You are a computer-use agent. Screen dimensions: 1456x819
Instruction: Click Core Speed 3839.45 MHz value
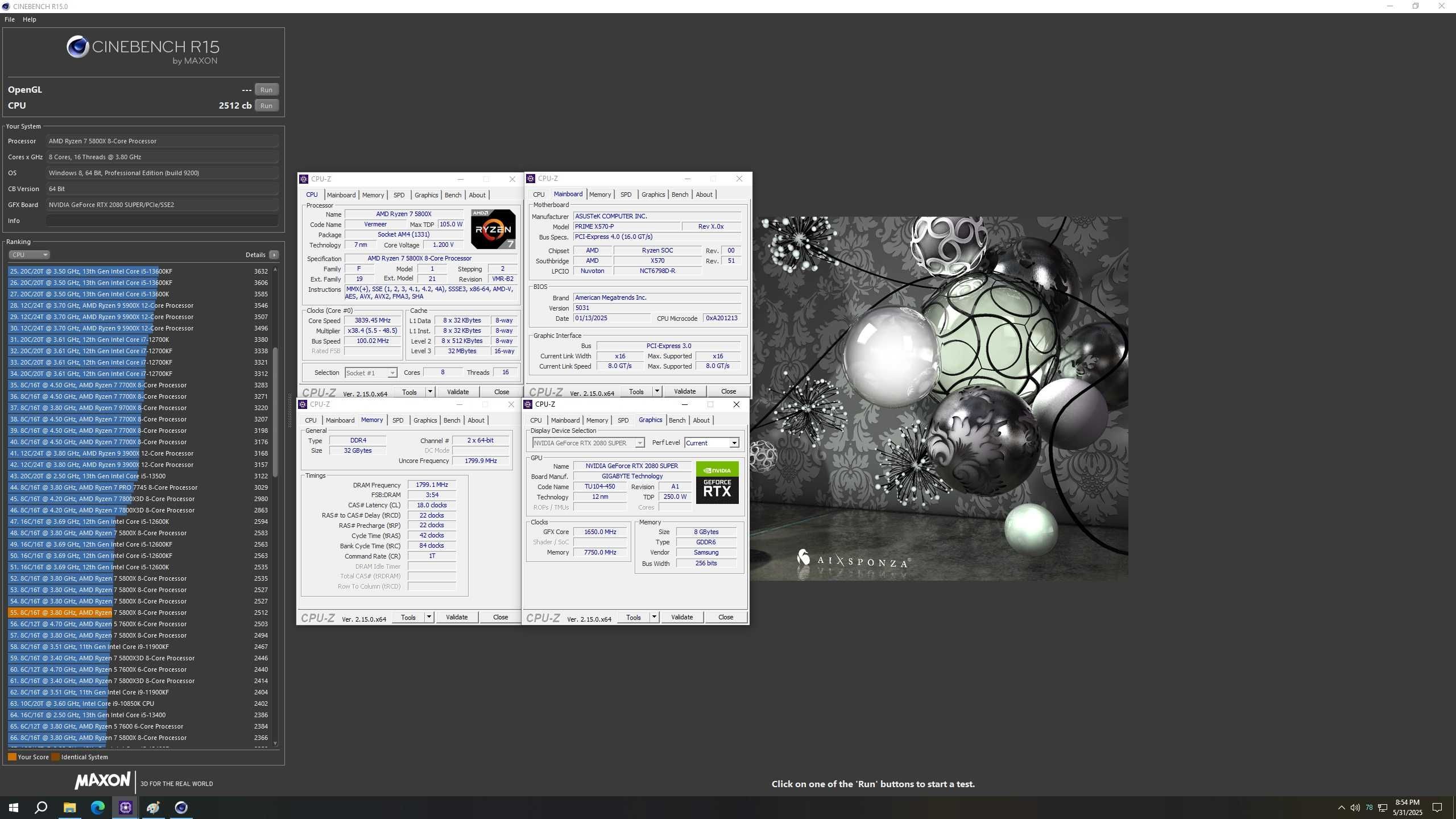(373, 321)
